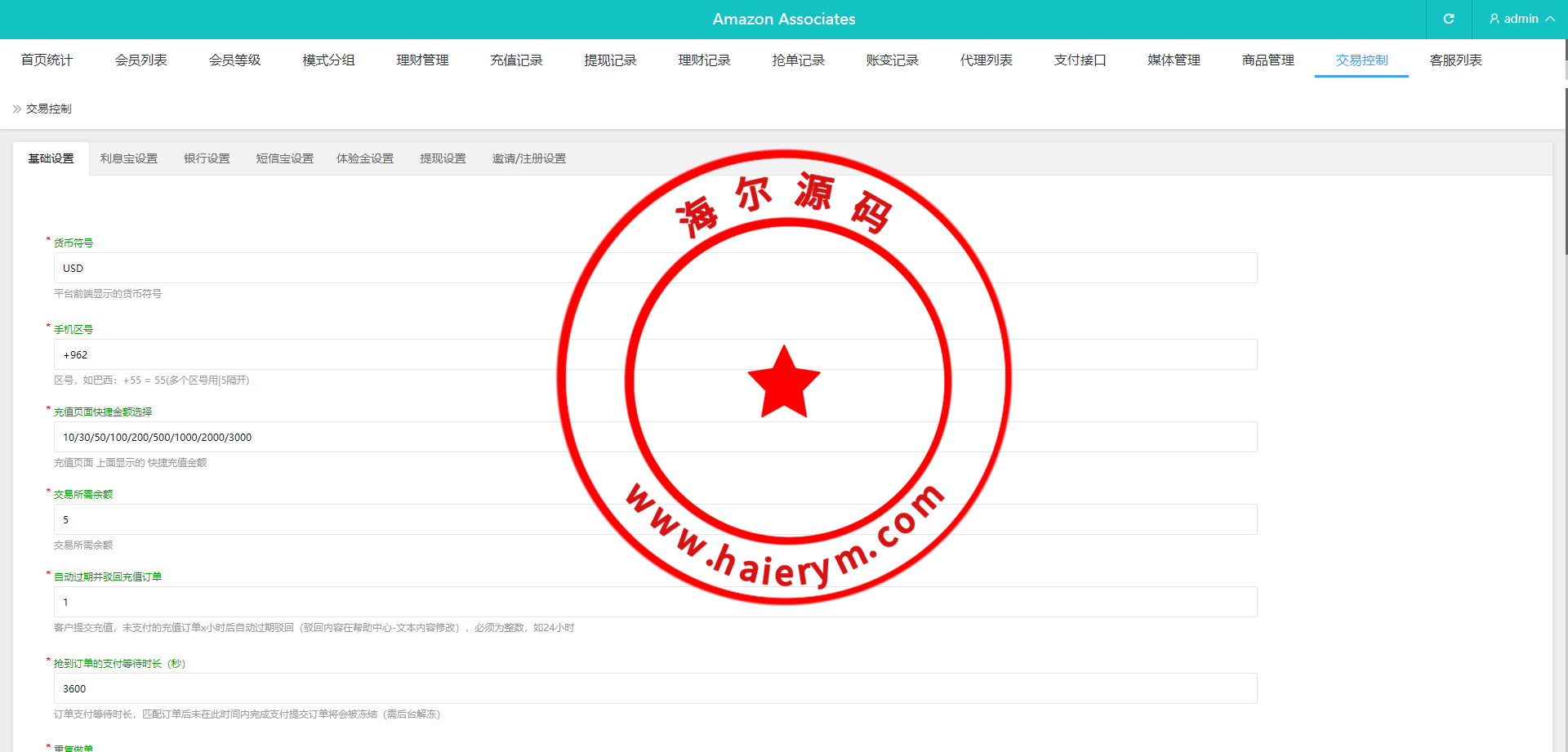Click the breadcrumb double-arrow icon
Viewport: 1568px width, 752px height.
click(16, 109)
